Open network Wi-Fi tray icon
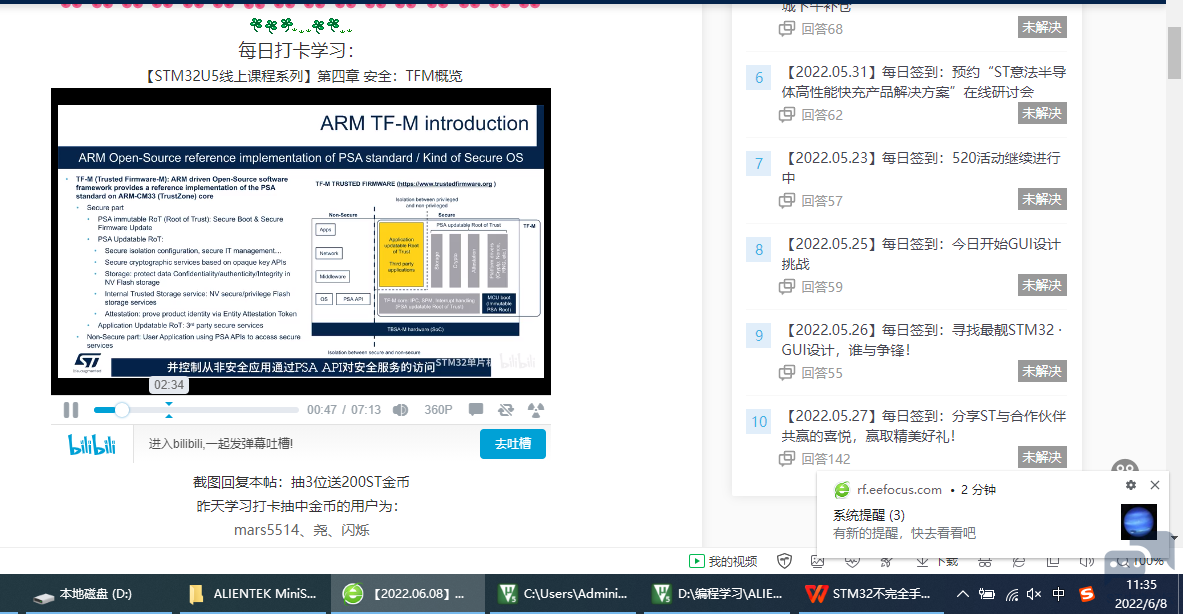Image resolution: width=1183 pixels, height=614 pixels. tap(1012, 594)
